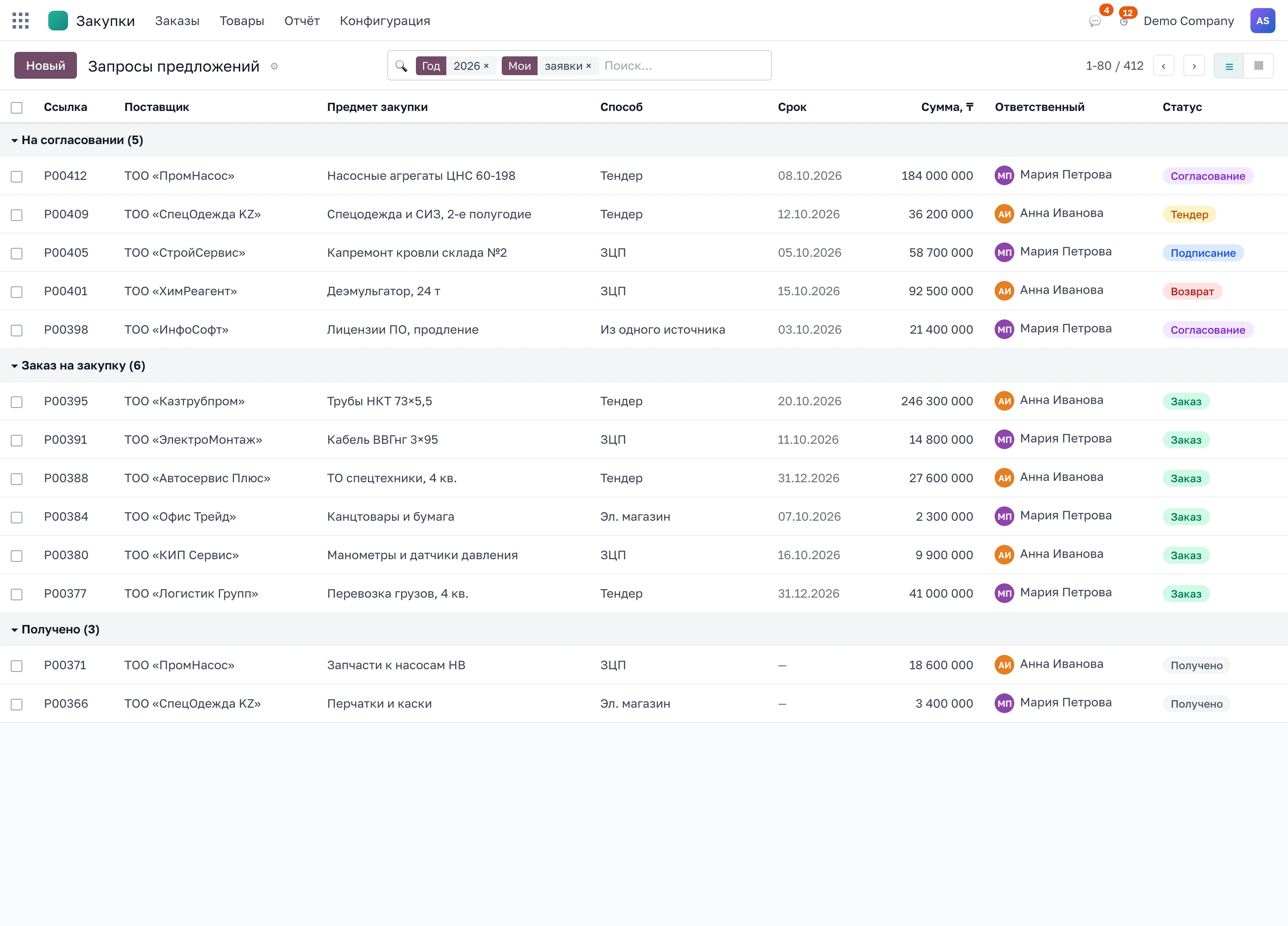Click the Подписание status badge for P00405
The height and width of the screenshot is (926, 1288).
pyautogui.click(x=1203, y=253)
